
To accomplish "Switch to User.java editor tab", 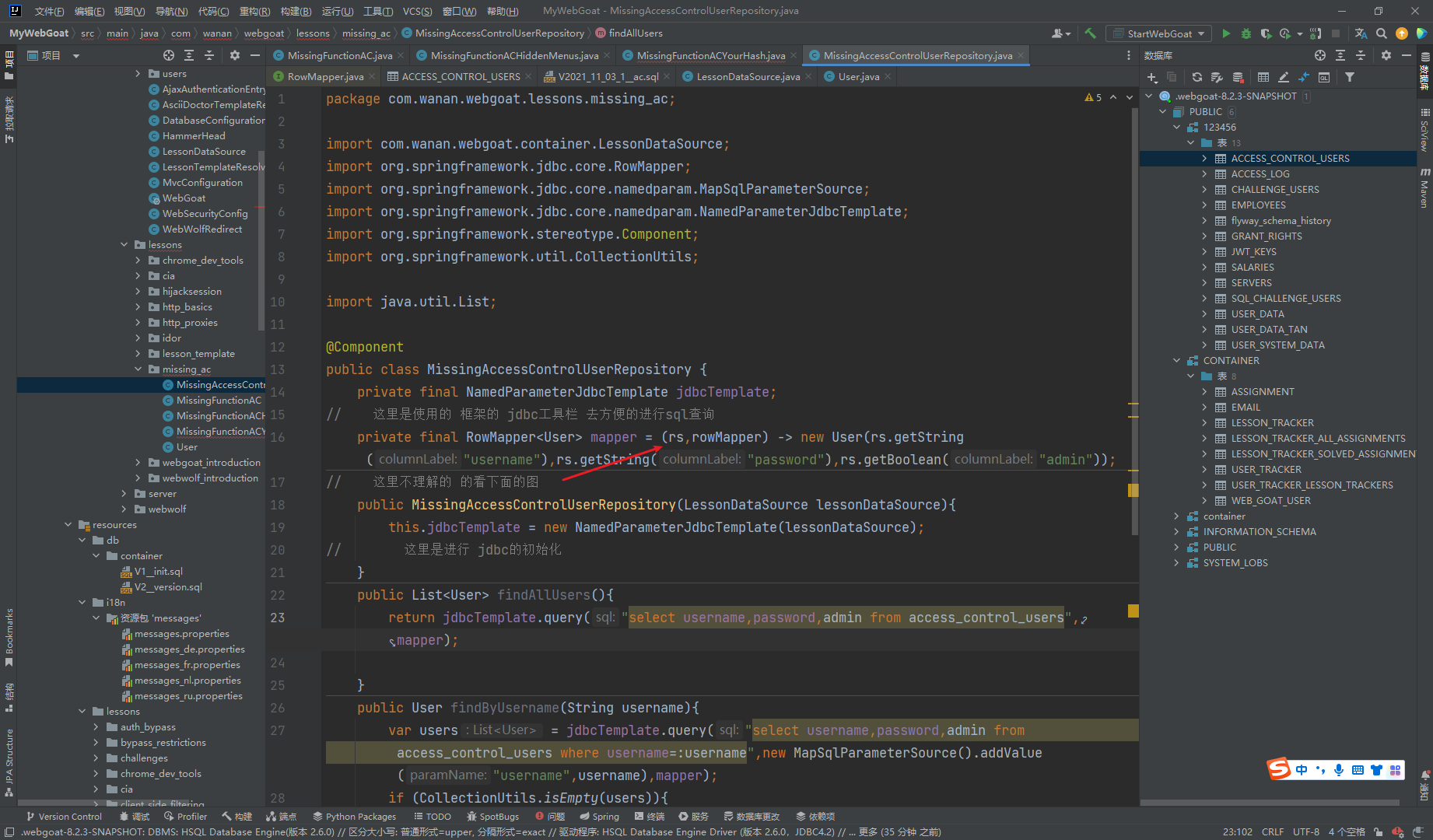I will pos(859,76).
